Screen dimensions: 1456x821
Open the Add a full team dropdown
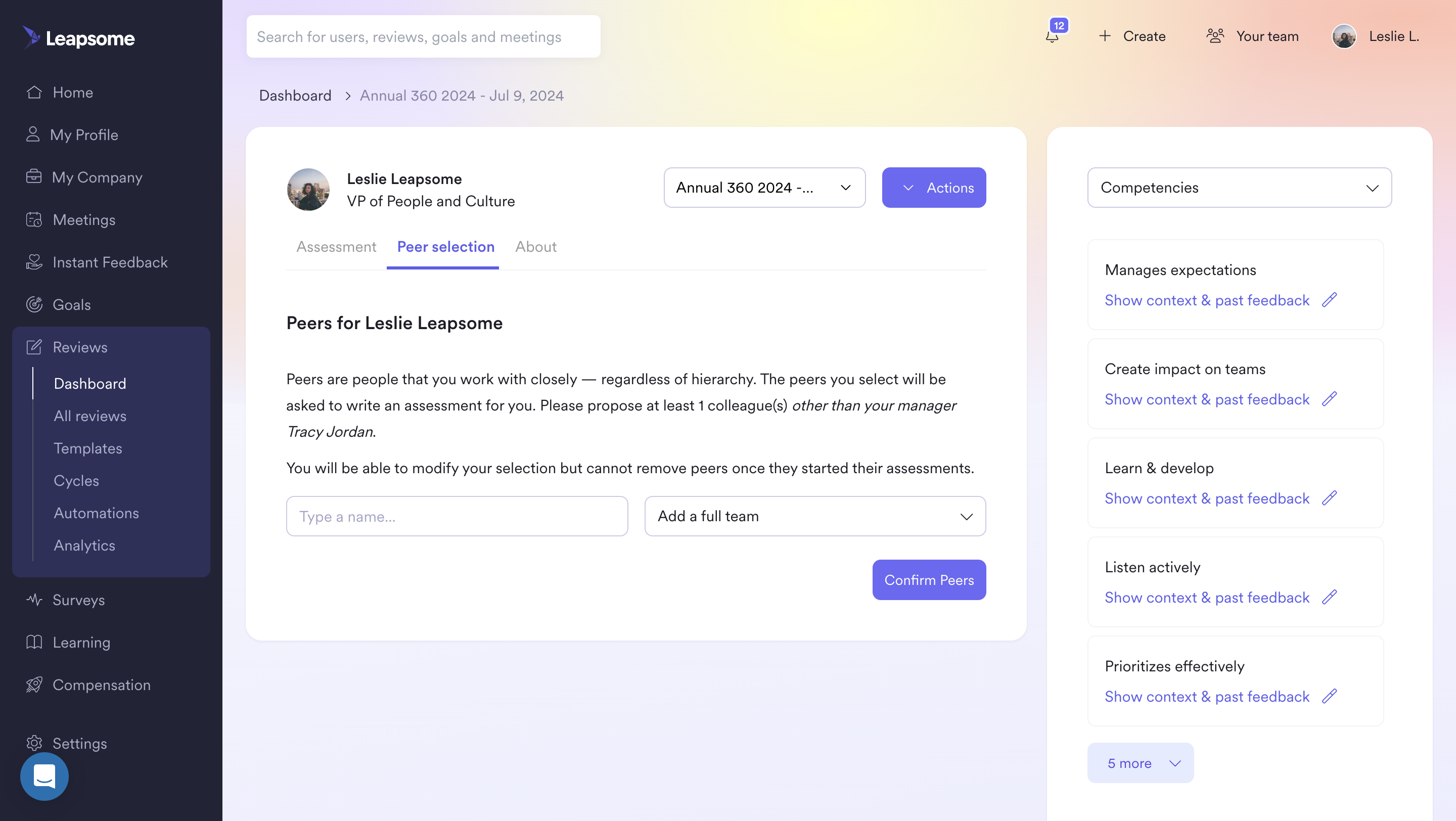(814, 516)
